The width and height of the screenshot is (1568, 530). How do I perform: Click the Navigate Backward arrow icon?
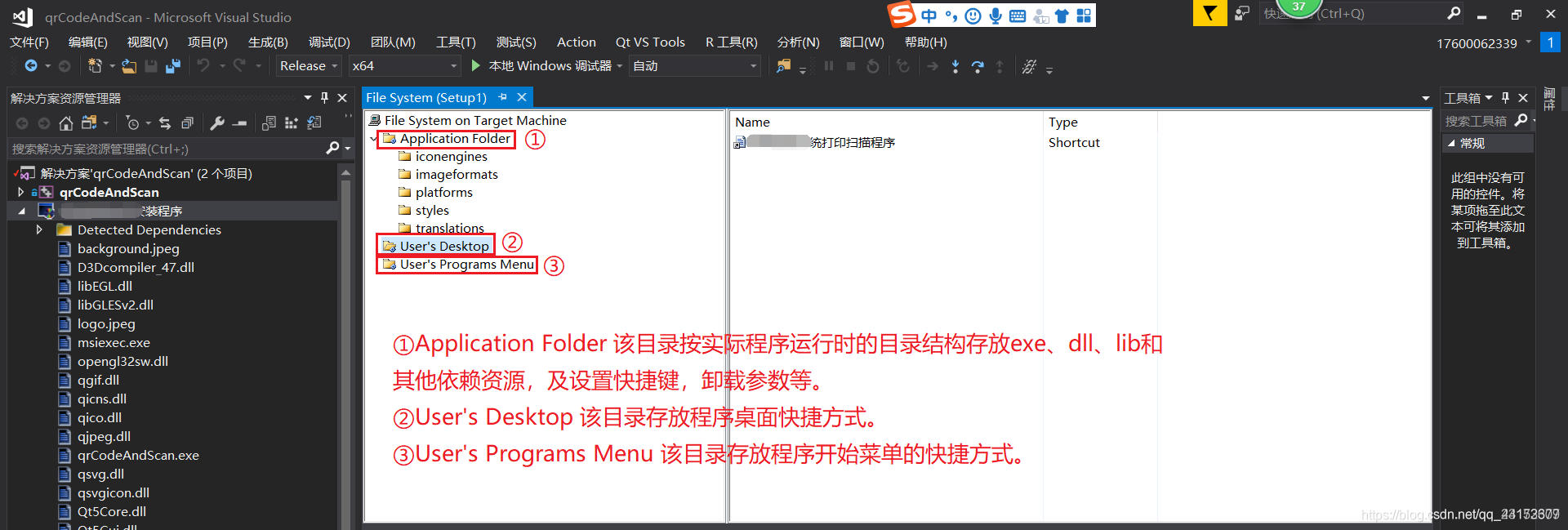click(31, 65)
